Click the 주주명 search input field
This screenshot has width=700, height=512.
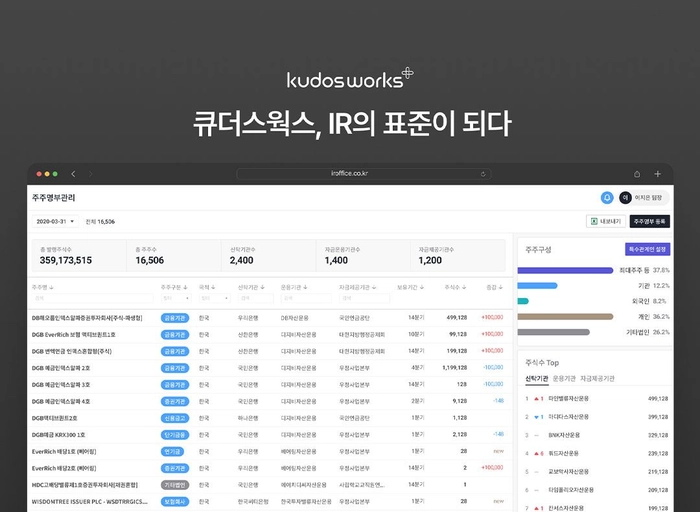(90, 297)
